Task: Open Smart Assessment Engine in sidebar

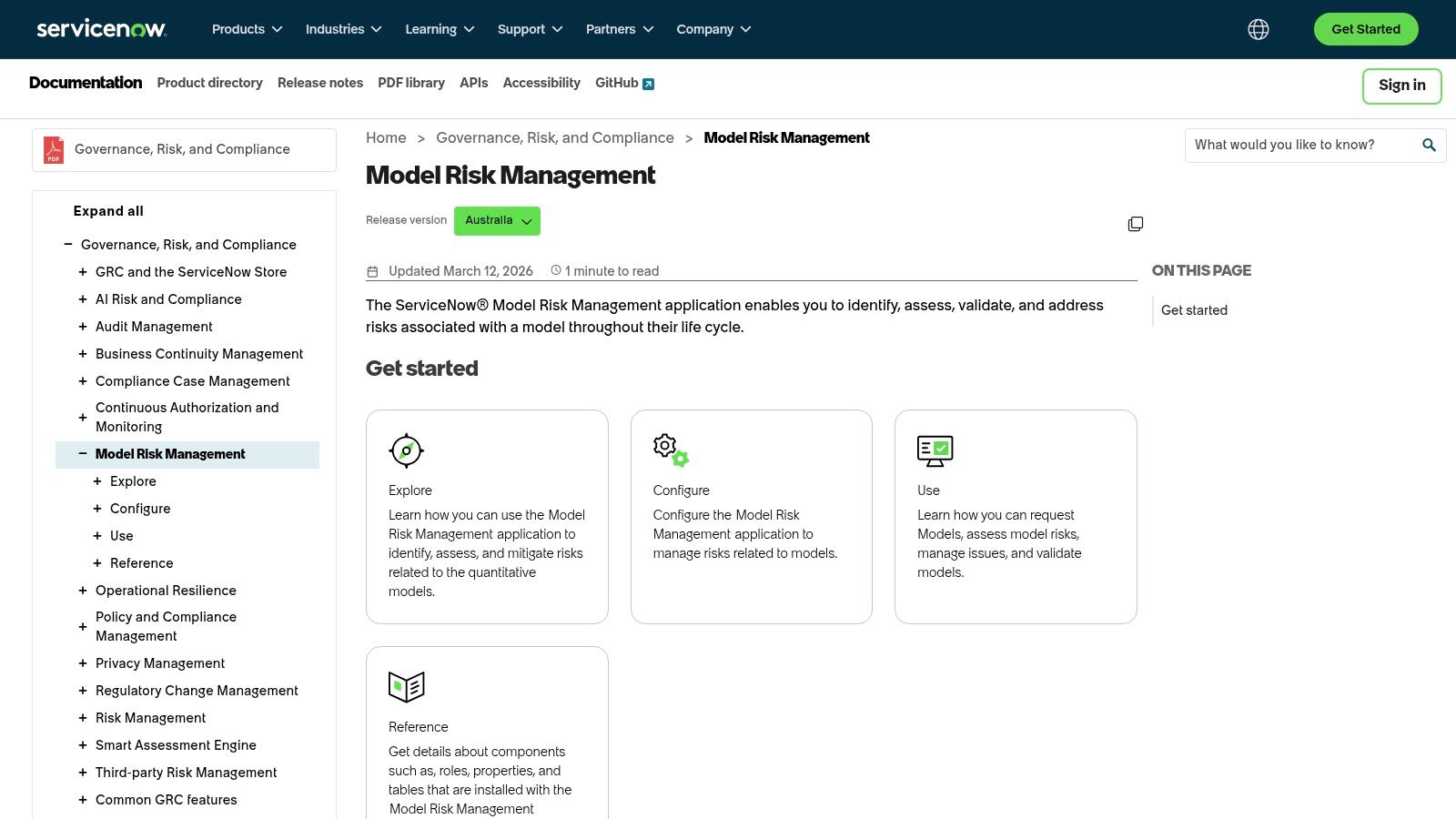Action: coord(176,745)
